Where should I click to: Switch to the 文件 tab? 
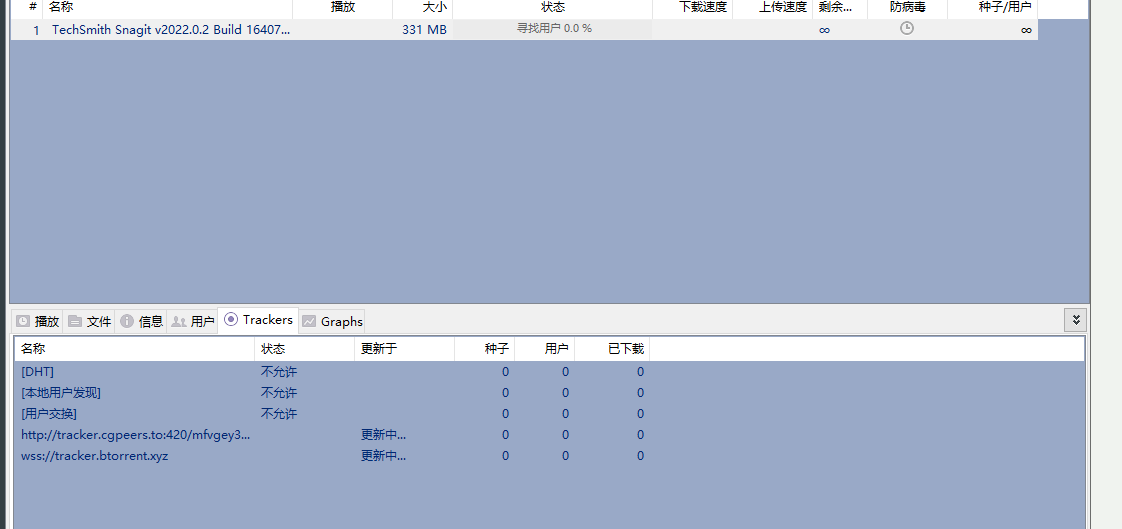[x=89, y=321]
